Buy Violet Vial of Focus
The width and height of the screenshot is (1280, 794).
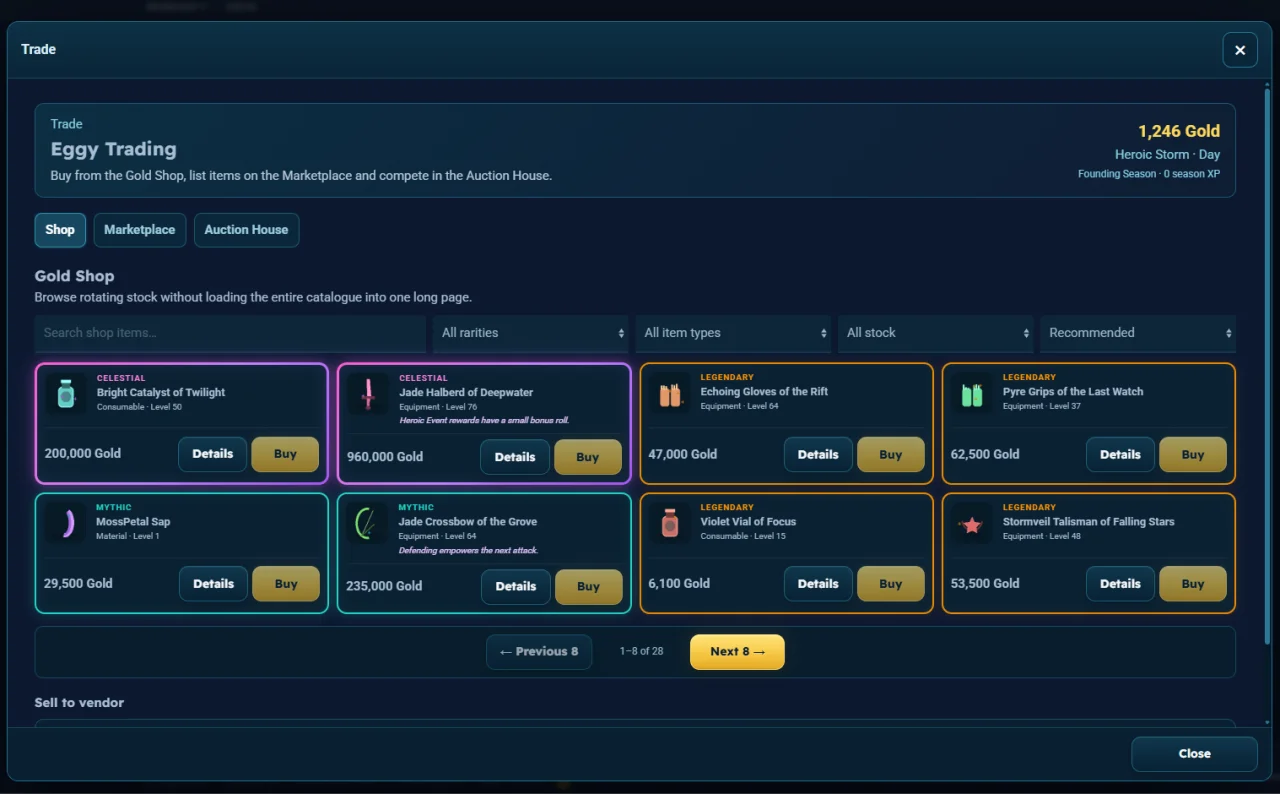(x=891, y=584)
